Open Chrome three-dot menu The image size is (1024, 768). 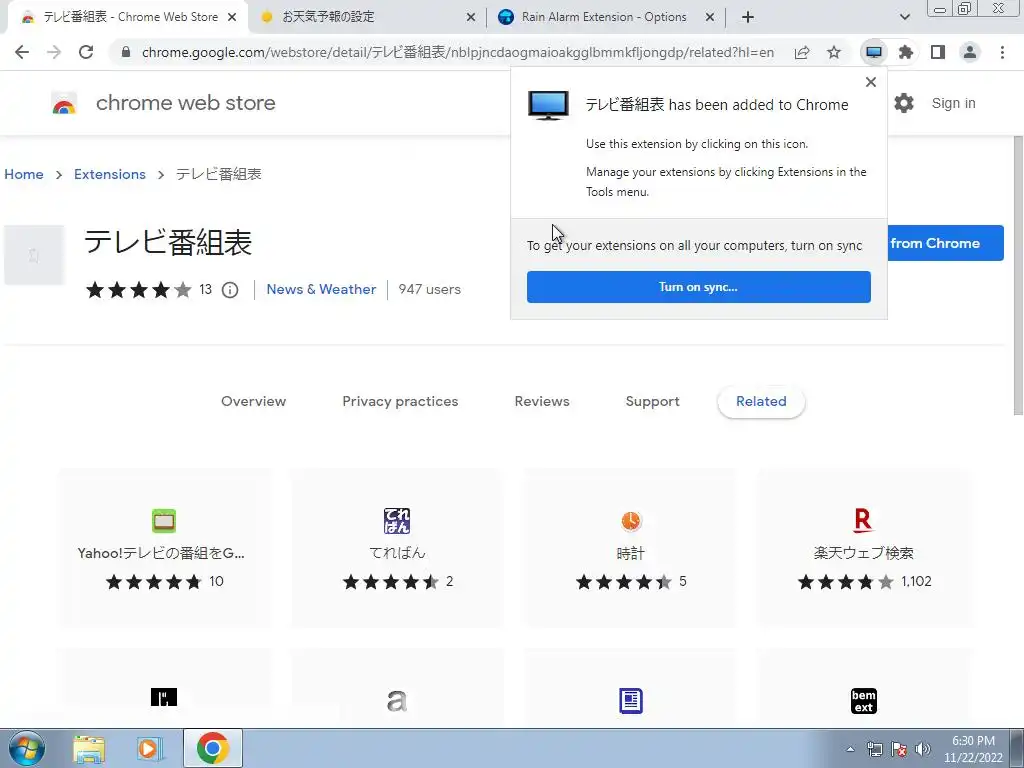point(1002,52)
